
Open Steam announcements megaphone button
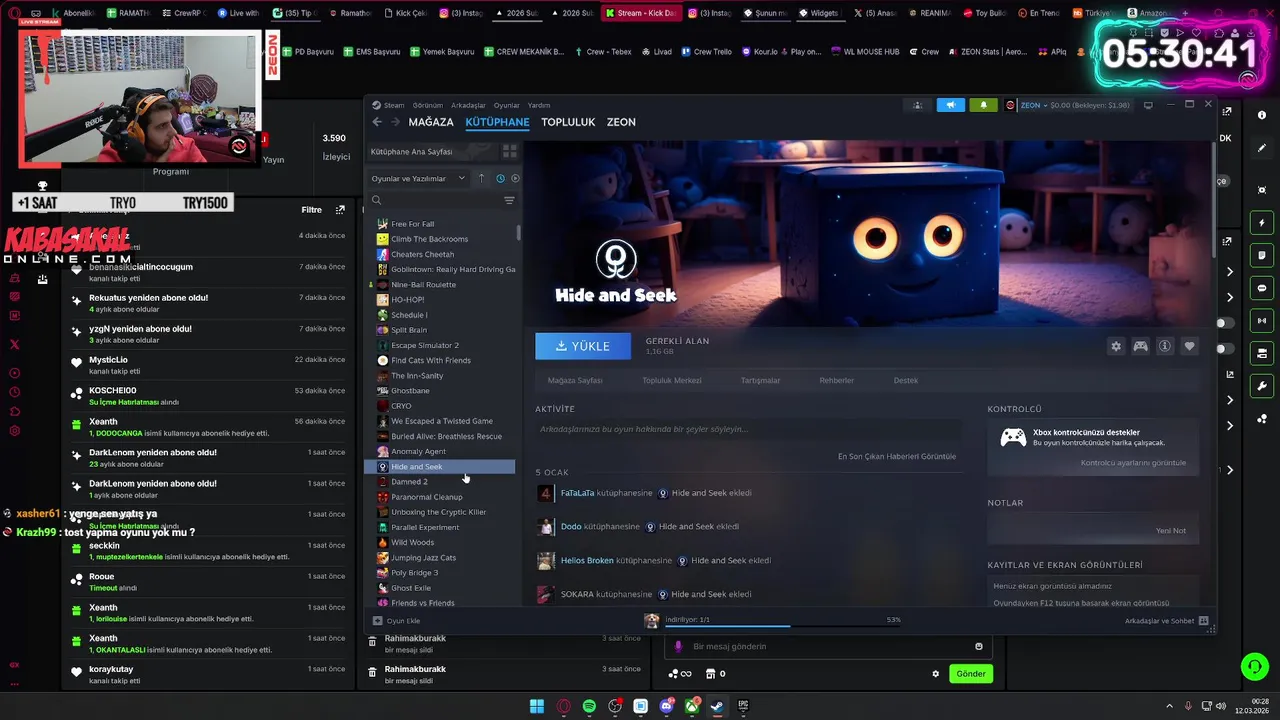coord(951,105)
